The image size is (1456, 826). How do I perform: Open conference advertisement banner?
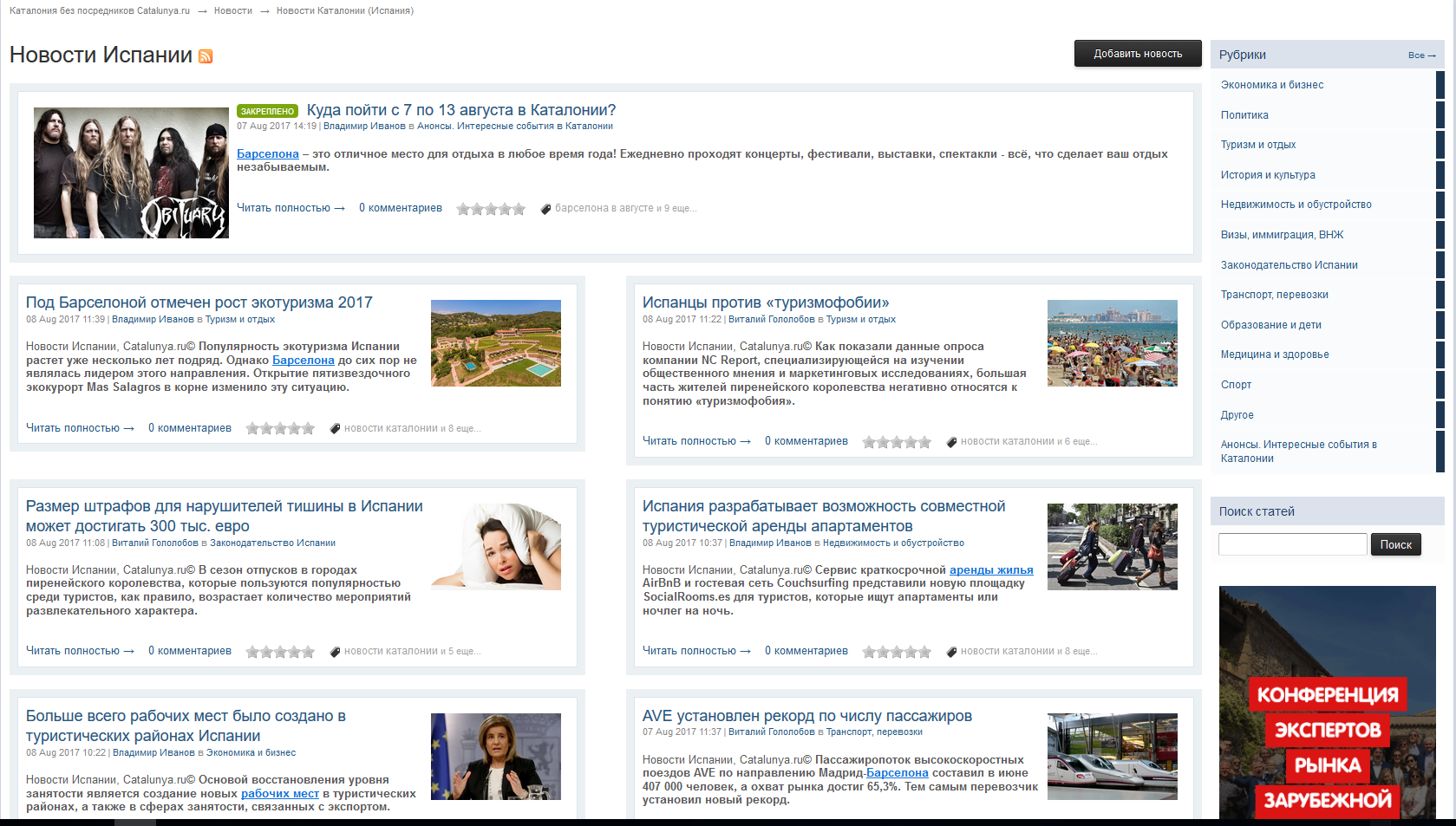click(x=1328, y=703)
